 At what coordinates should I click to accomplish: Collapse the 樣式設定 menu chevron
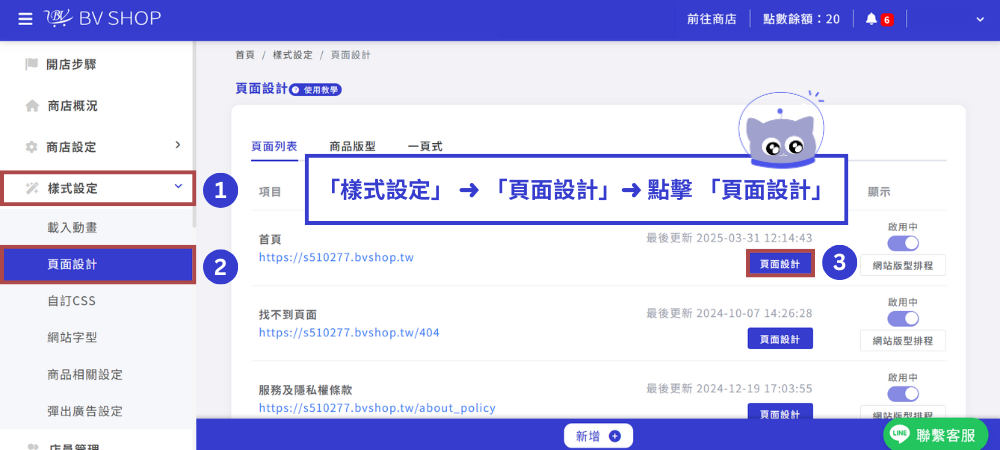(178, 186)
